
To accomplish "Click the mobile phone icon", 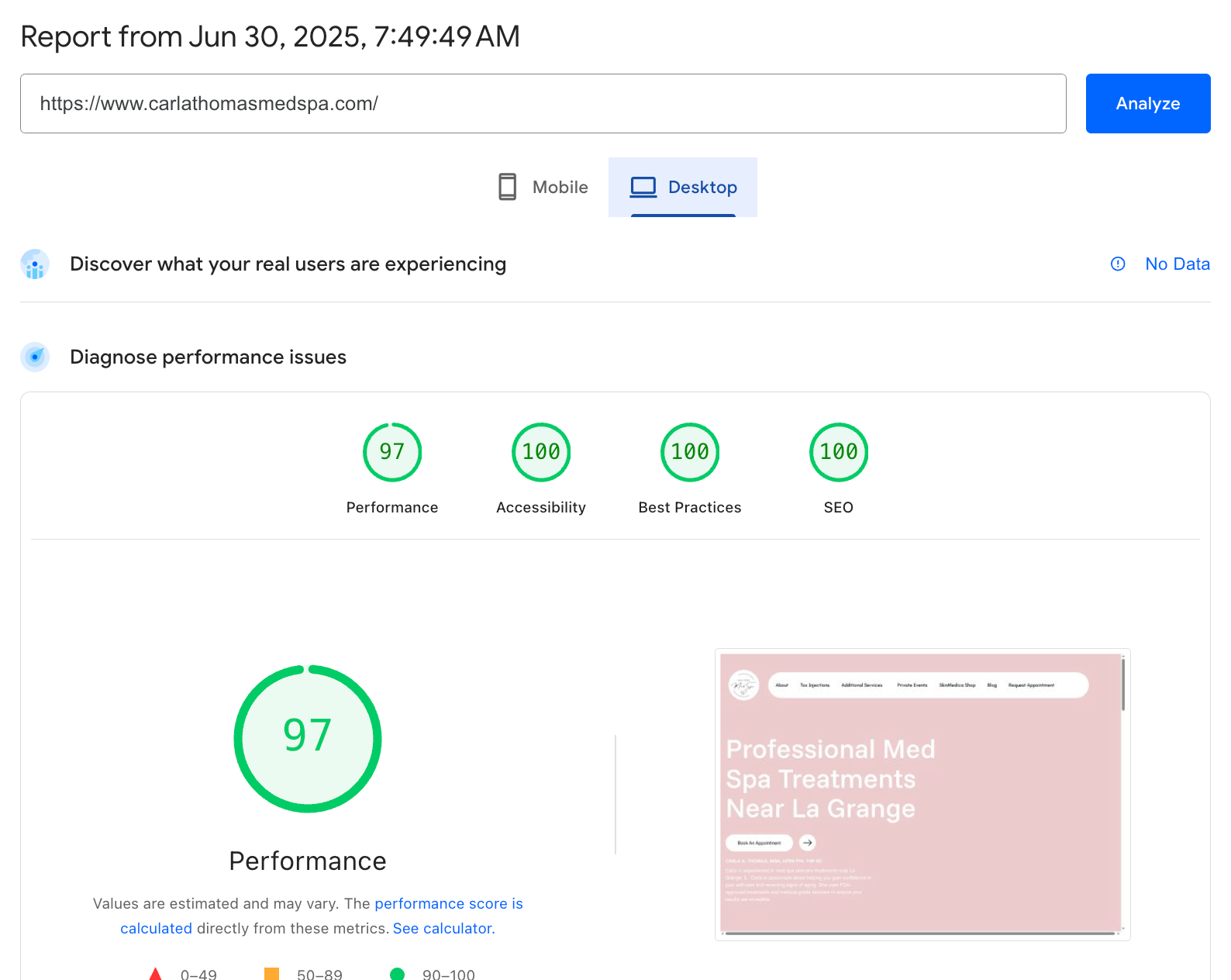I will click(x=508, y=187).
